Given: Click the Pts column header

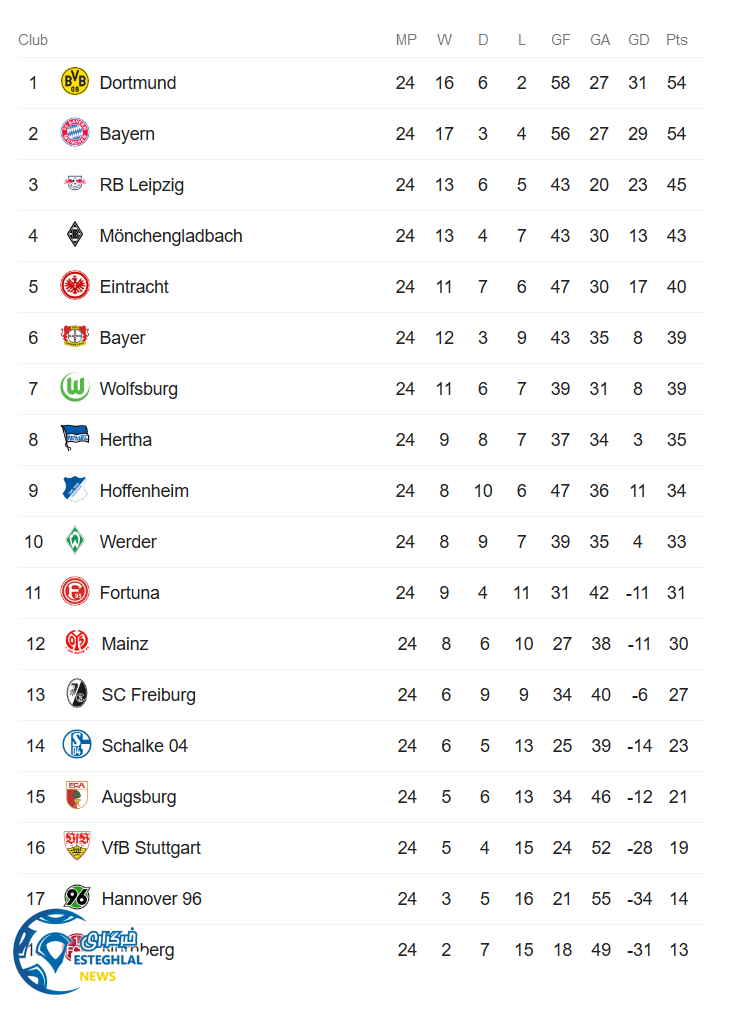Looking at the screenshot, I should (x=677, y=40).
